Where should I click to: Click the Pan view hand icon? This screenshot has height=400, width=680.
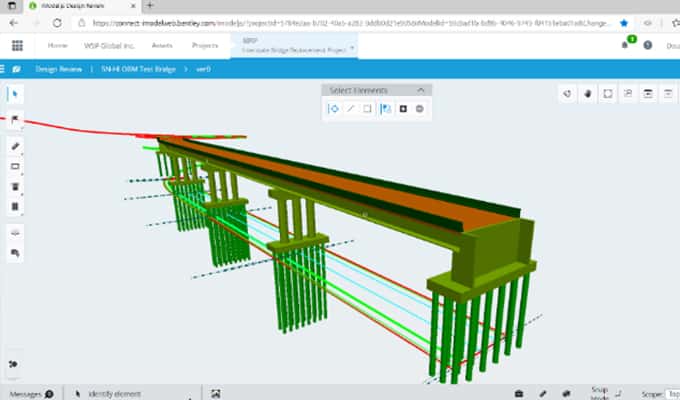588,93
